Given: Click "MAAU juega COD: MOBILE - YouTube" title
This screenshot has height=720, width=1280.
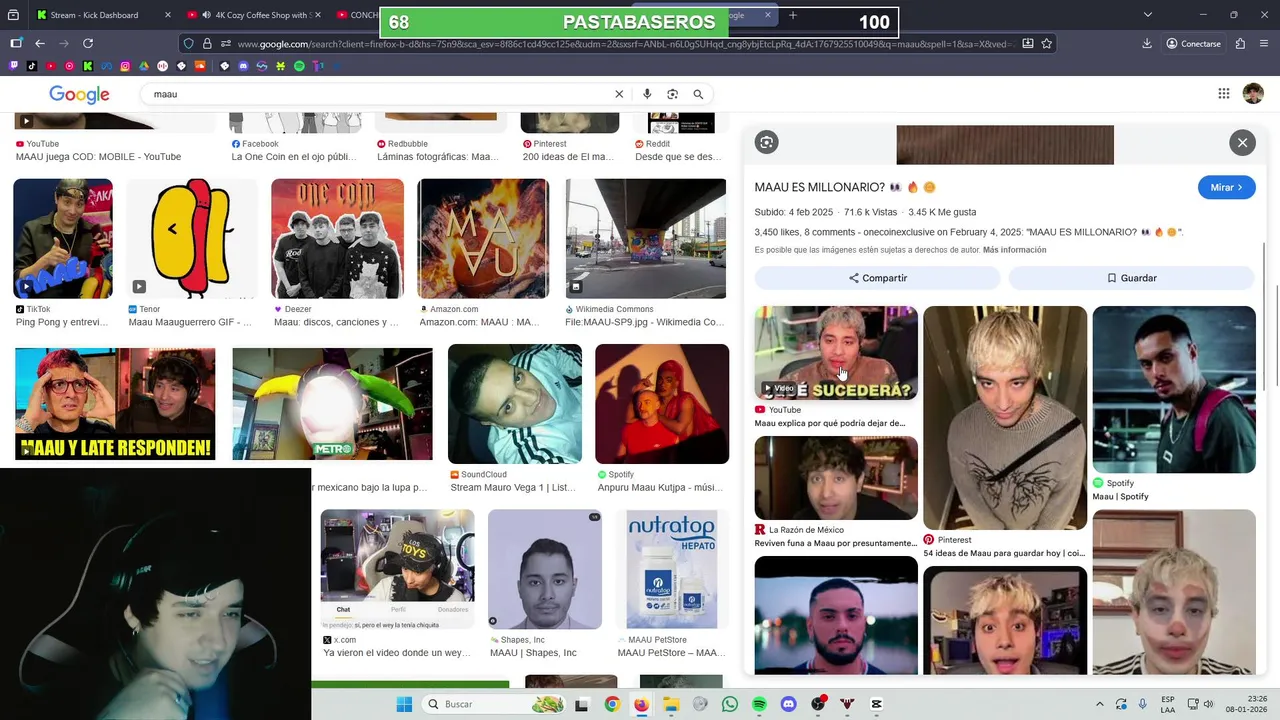Looking at the screenshot, I should [x=99, y=157].
